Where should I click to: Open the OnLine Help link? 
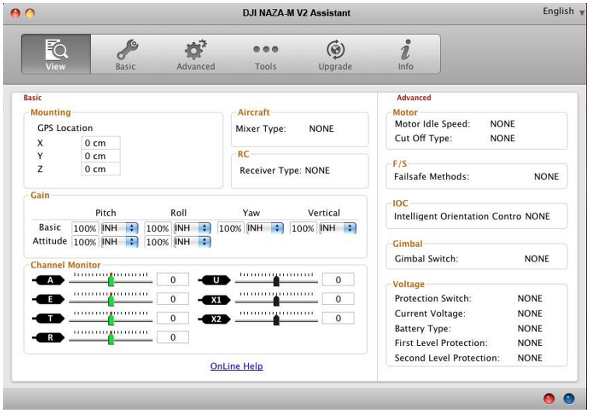(x=236, y=366)
